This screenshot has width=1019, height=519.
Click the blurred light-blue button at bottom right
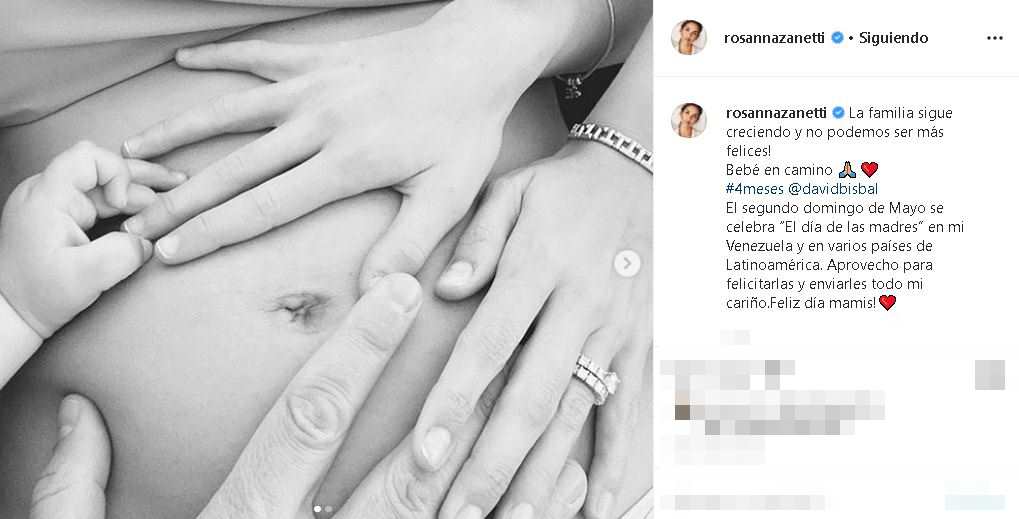(x=975, y=501)
